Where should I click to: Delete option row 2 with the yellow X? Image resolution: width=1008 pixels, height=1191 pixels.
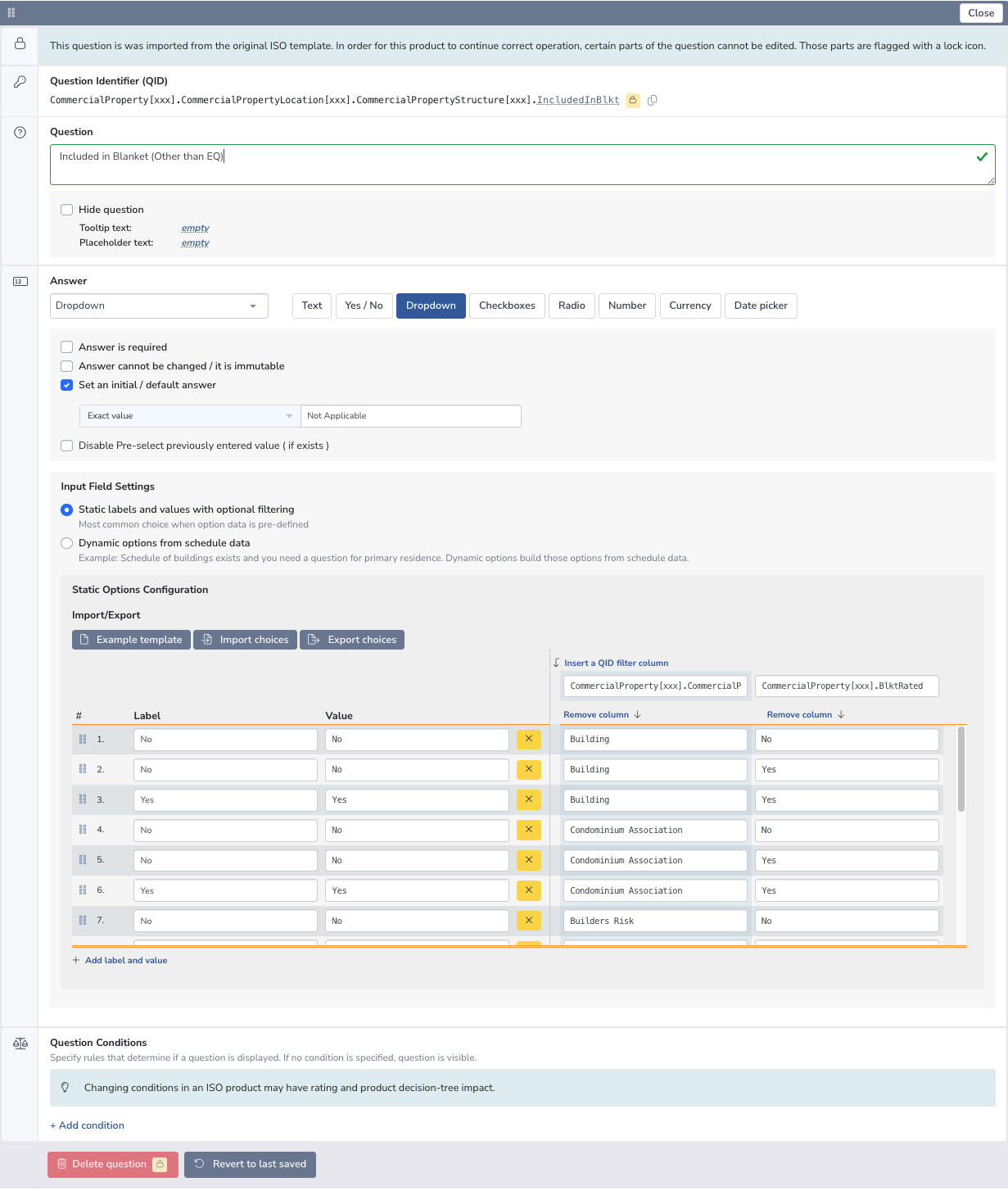(x=529, y=769)
